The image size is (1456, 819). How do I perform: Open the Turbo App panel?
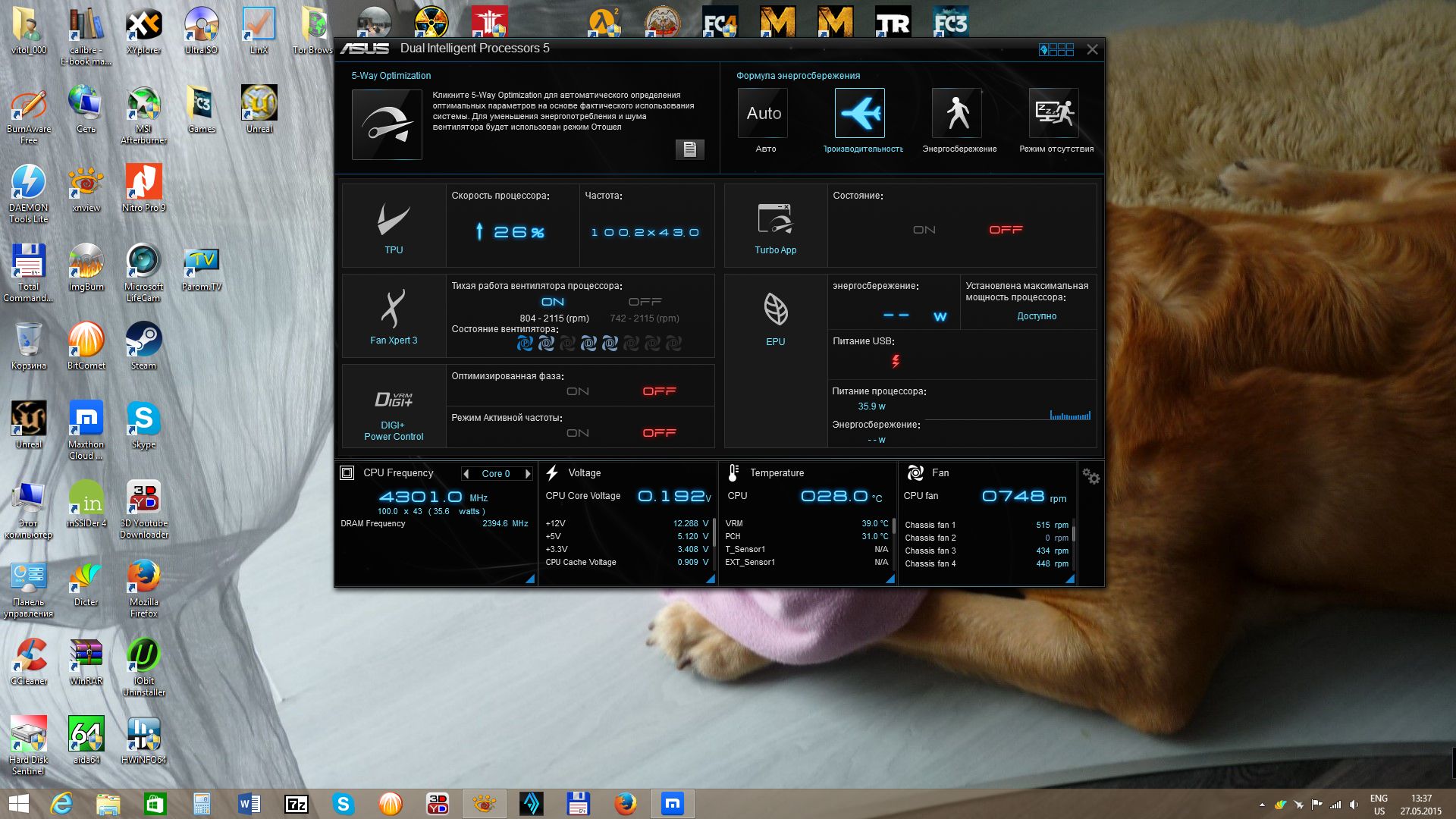click(x=775, y=219)
